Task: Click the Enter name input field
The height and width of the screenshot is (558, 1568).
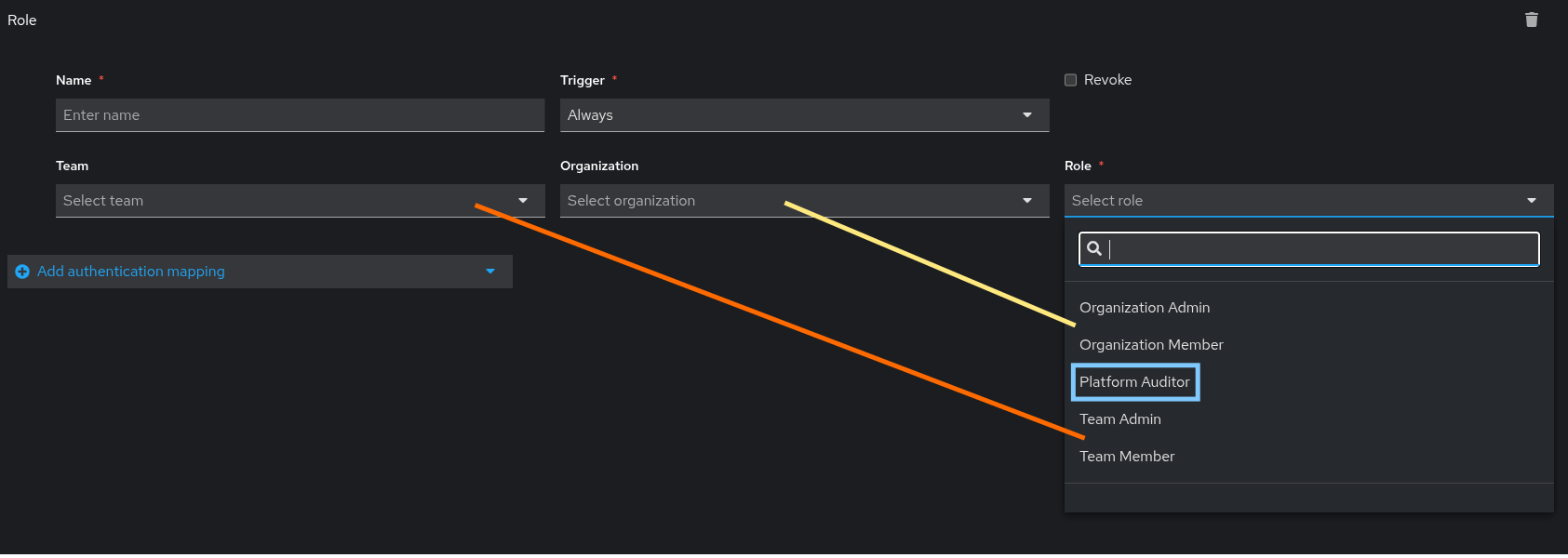Action: point(300,115)
